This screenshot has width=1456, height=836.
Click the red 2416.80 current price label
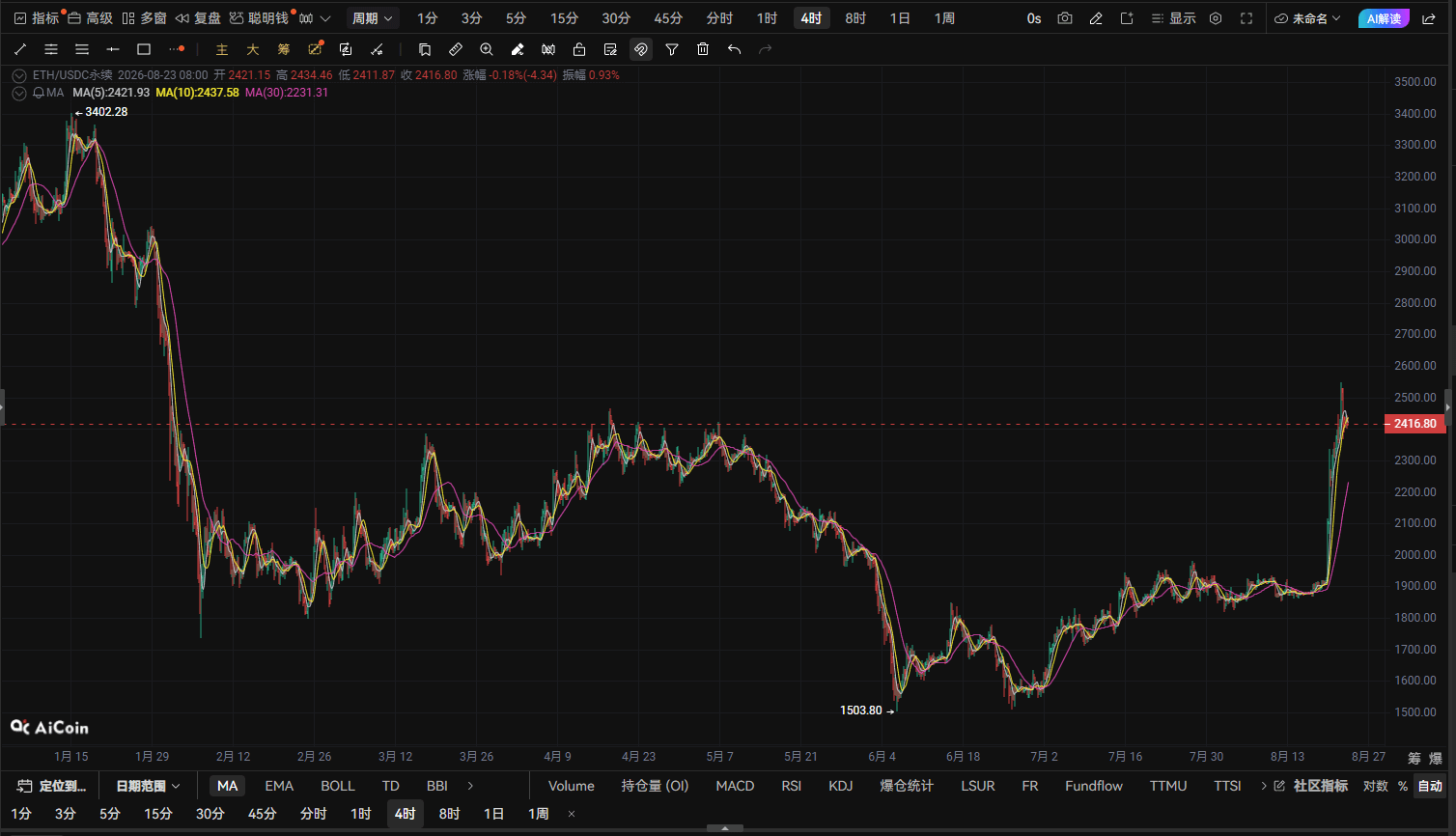(1415, 424)
